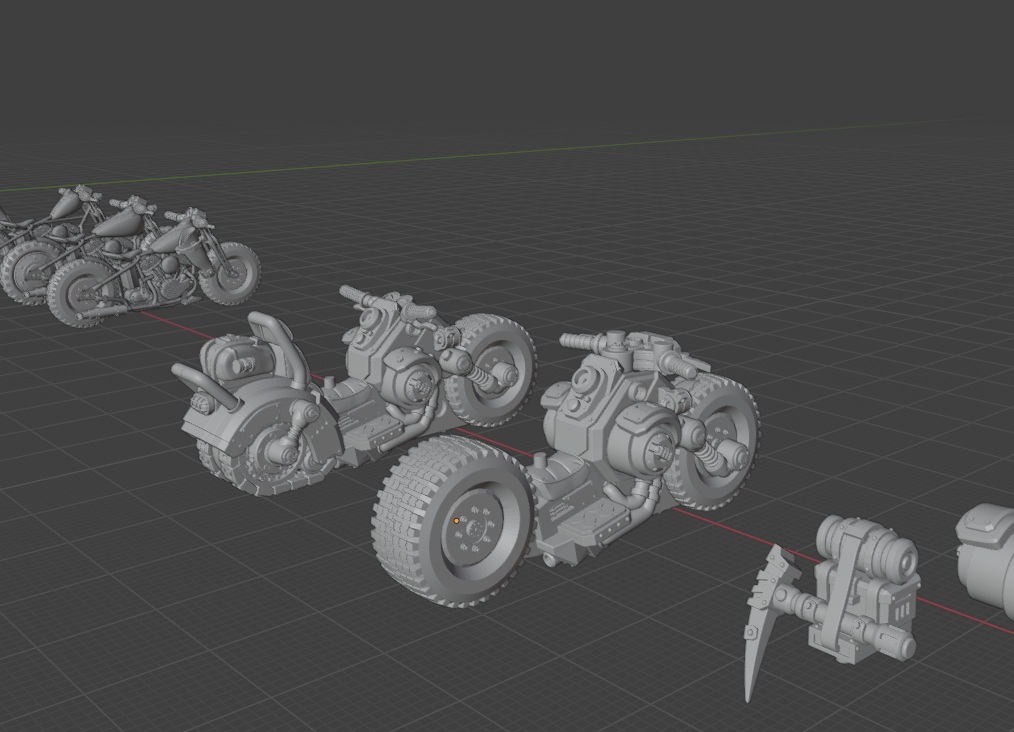Click the orange origin dot on the wheel hub
Screen dimensions: 1014x732
pos(457,521)
